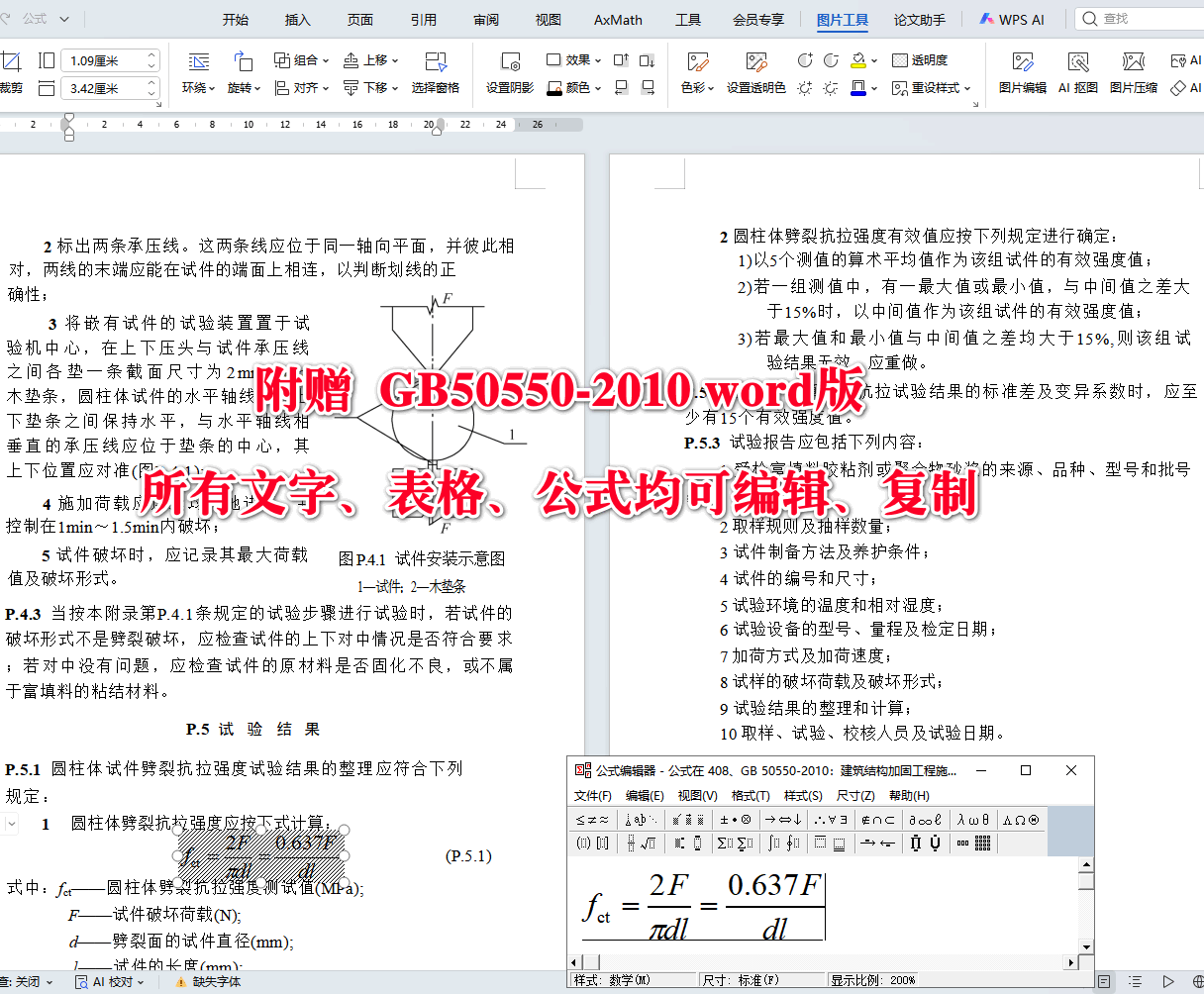
Task: Select the Crop (裁剪) tool
Action: point(10,73)
